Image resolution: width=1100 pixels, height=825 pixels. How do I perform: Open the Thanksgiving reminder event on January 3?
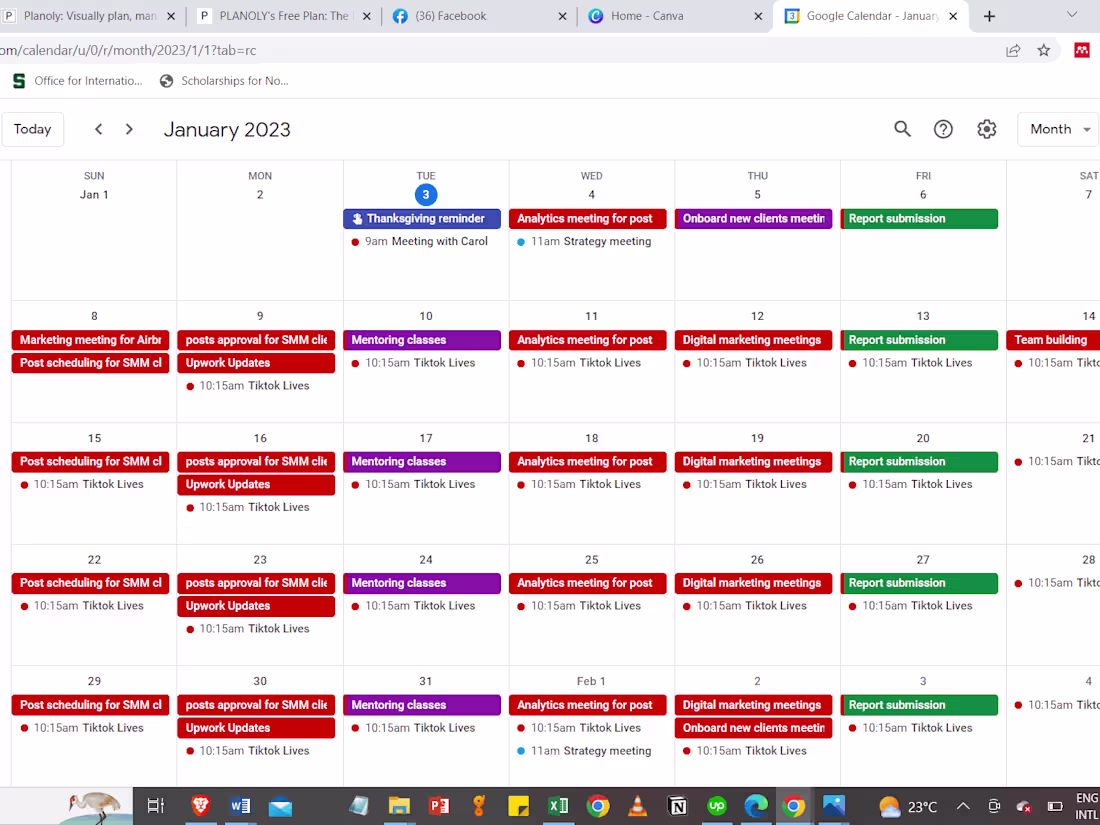[421, 218]
